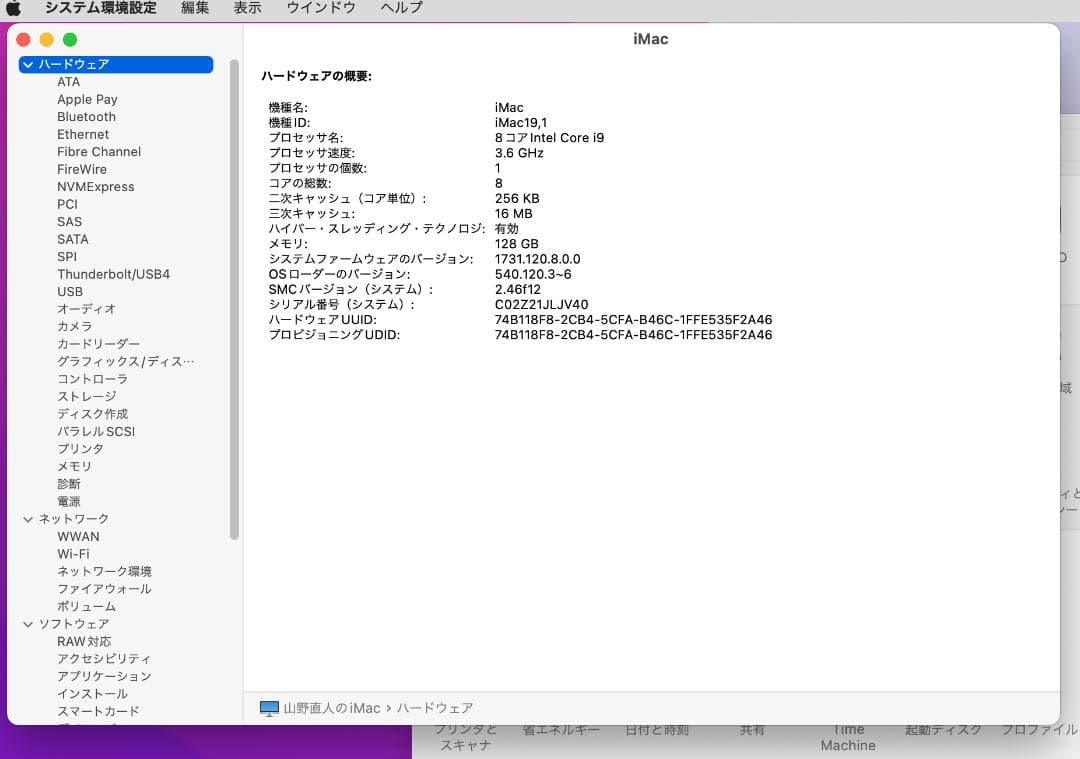Open プリンタとスキャナ preferences
Viewport: 1080px width, 759px height.
(463, 737)
